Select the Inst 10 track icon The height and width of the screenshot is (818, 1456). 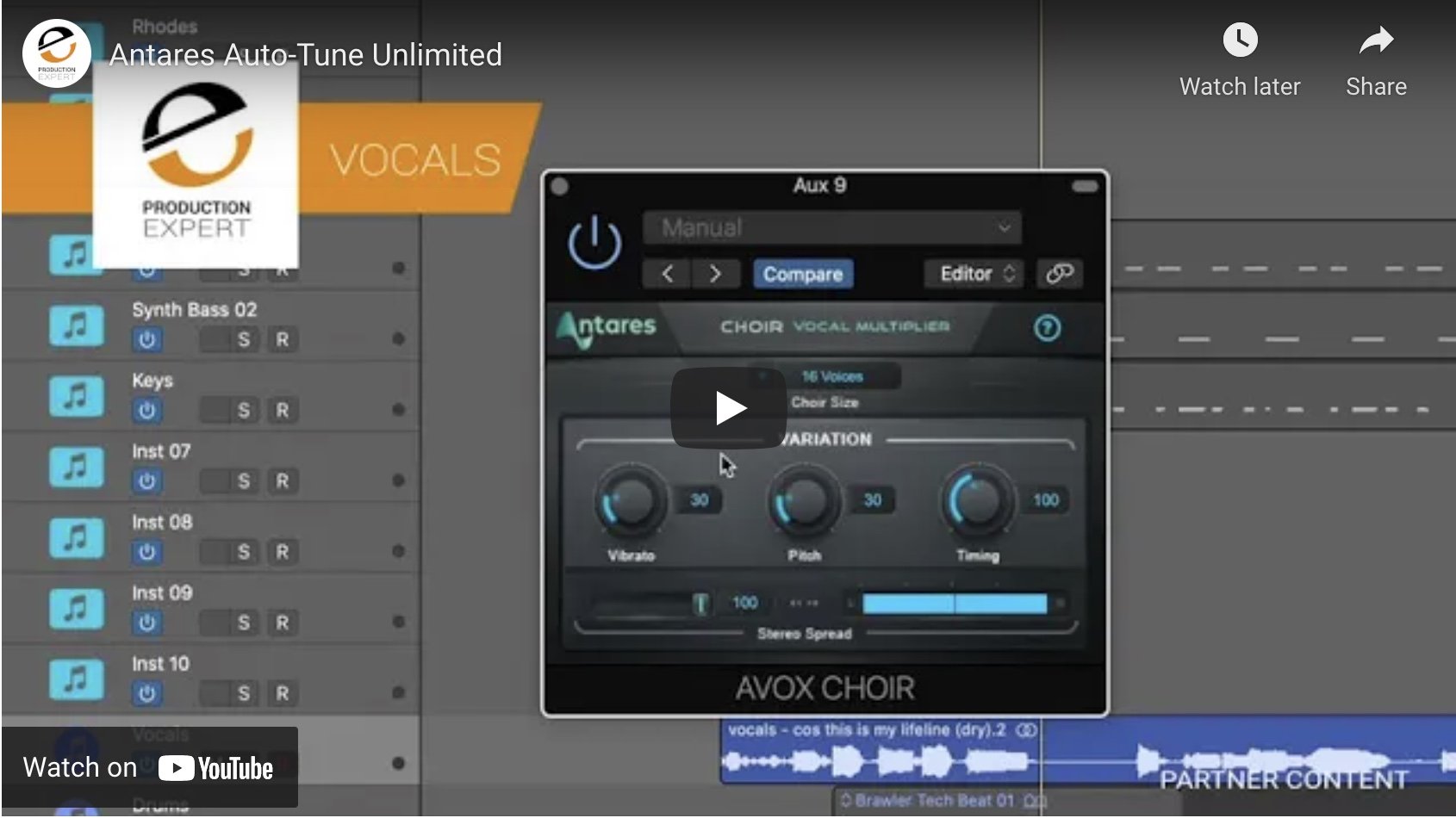[76, 679]
